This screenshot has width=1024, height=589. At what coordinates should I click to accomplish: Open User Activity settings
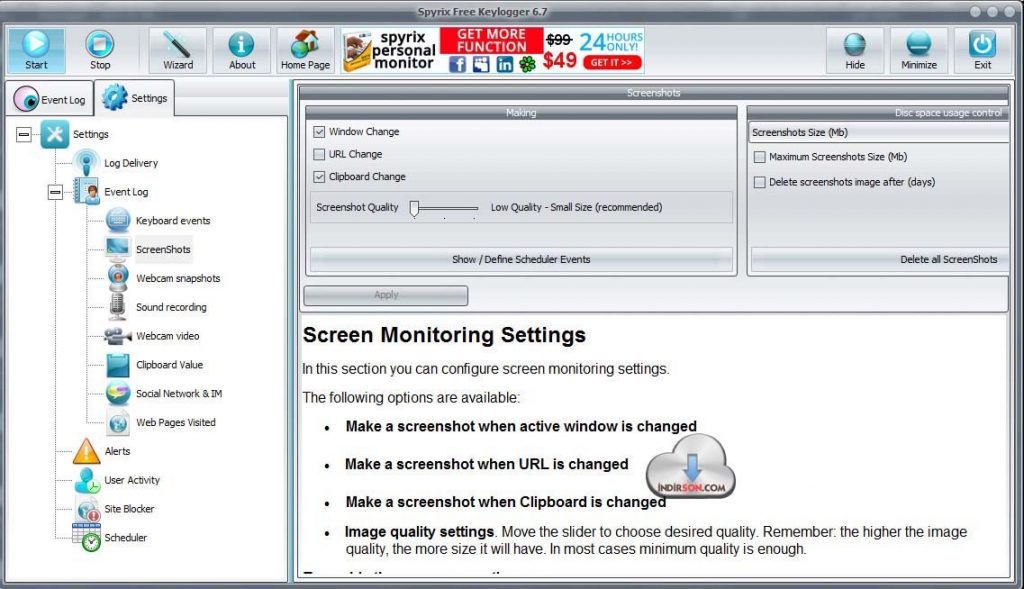[132, 480]
